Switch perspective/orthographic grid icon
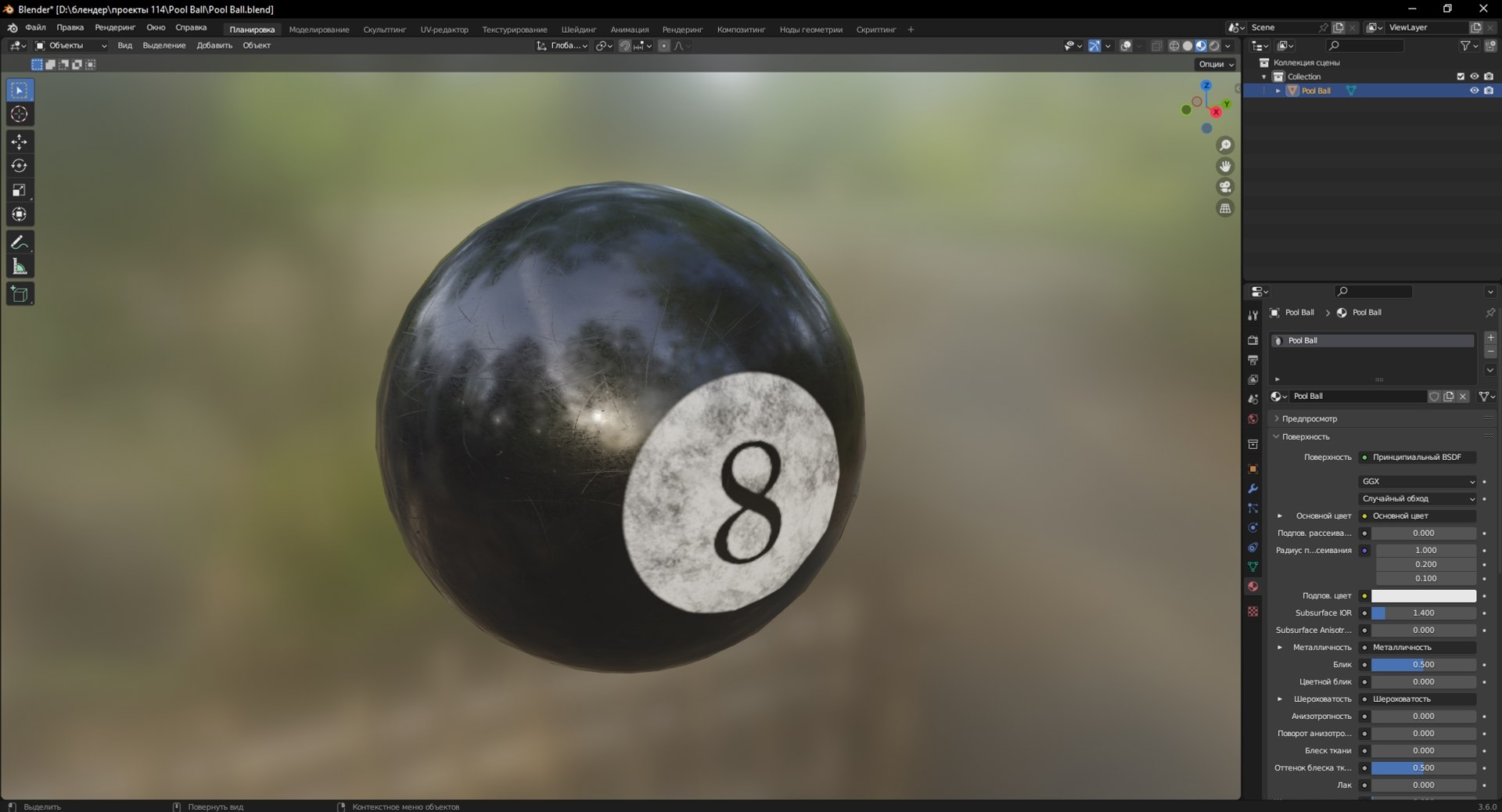1502x812 pixels. click(1225, 208)
